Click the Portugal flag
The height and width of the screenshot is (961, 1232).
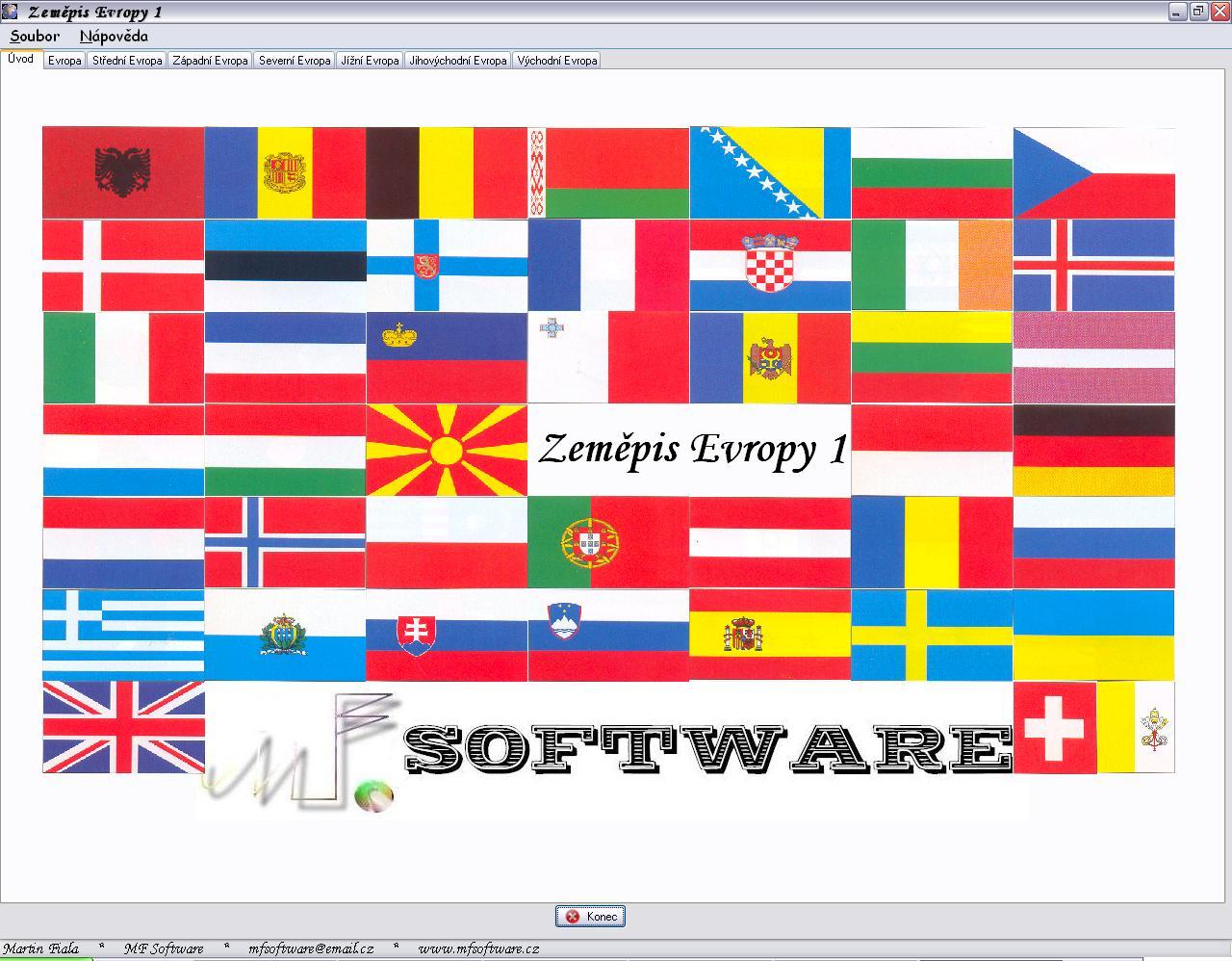point(608,542)
